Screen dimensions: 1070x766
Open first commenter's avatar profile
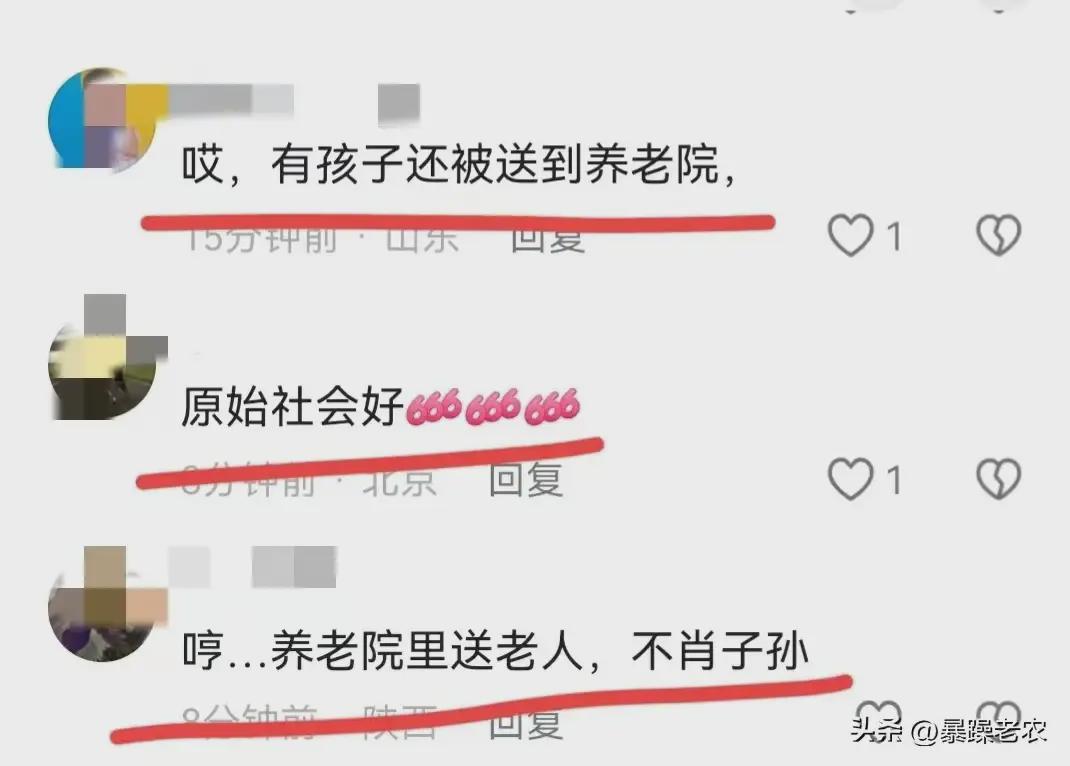(x=102, y=119)
